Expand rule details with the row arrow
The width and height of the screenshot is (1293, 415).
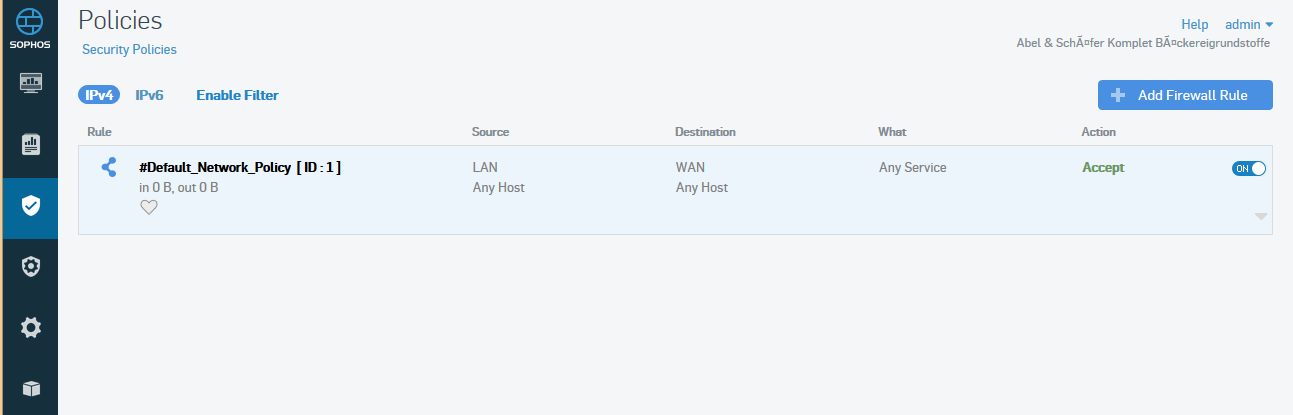(1261, 216)
